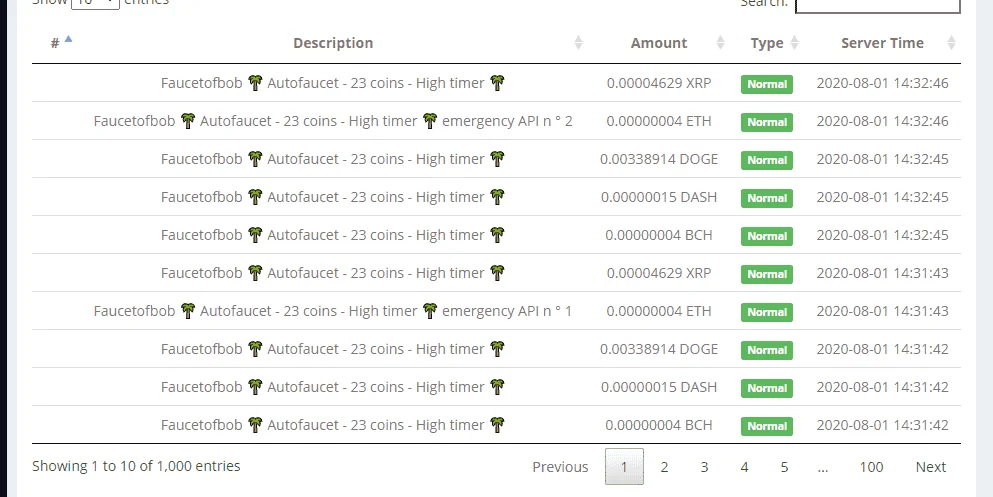Select page 1 in pagination
Screen dimensions: 993x497
(x=624, y=467)
